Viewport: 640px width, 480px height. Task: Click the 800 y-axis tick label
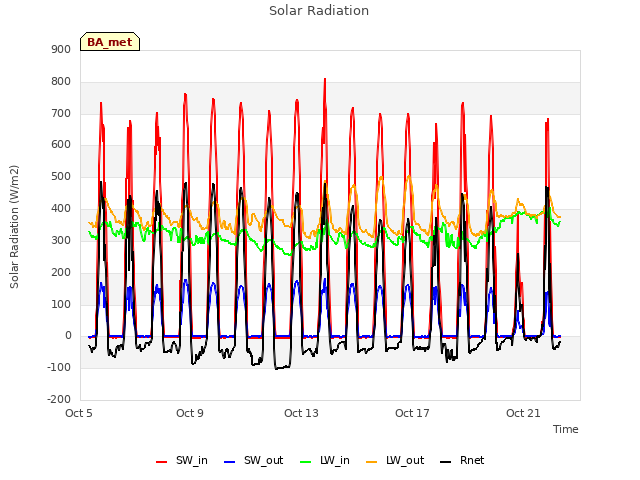(x=61, y=81)
